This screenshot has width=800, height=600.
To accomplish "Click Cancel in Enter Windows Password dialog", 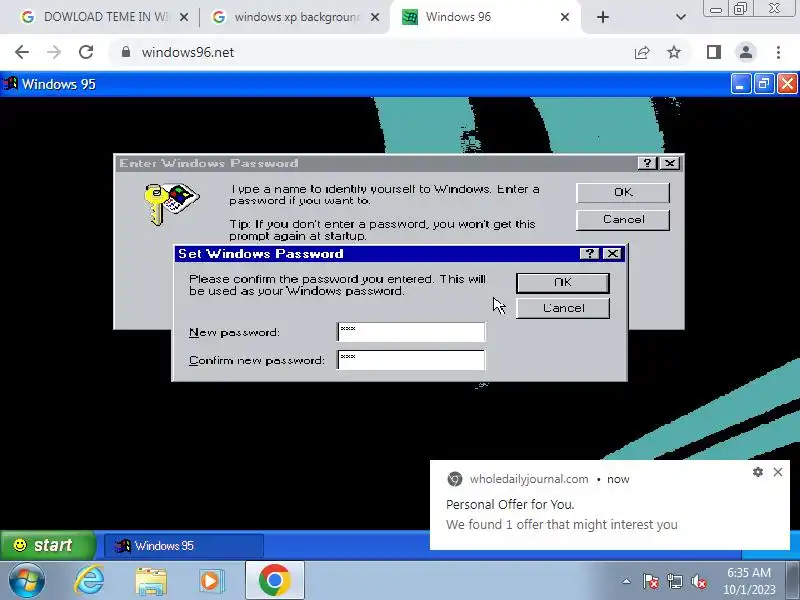I will [623, 220].
